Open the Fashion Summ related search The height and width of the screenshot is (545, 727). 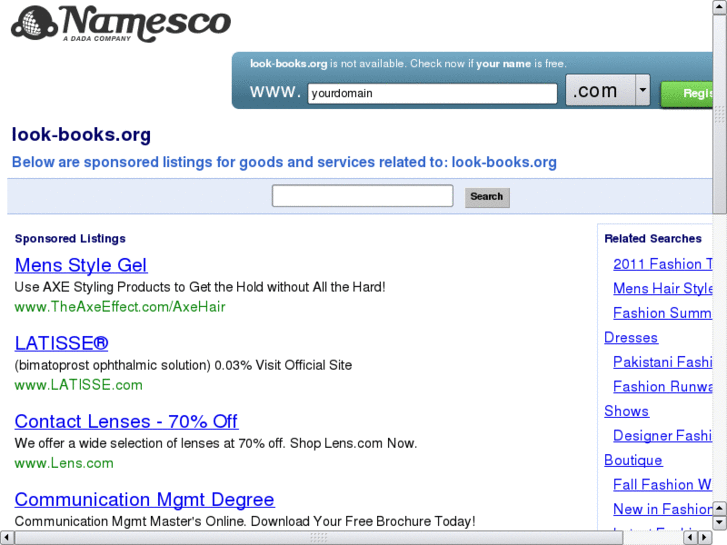(x=663, y=313)
